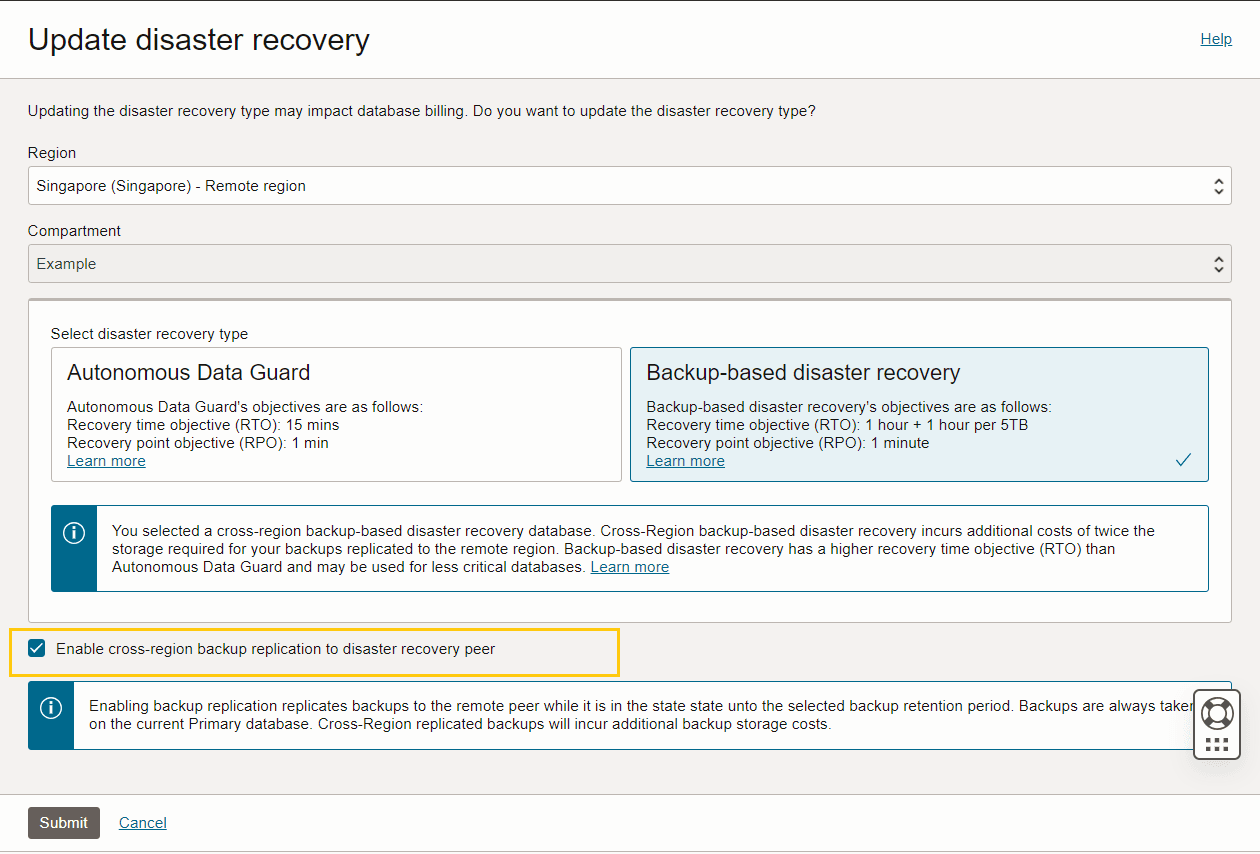The image size is (1260, 854).
Task: Click checkmark on Backup-based disaster recovery card
Action: coord(1184,460)
